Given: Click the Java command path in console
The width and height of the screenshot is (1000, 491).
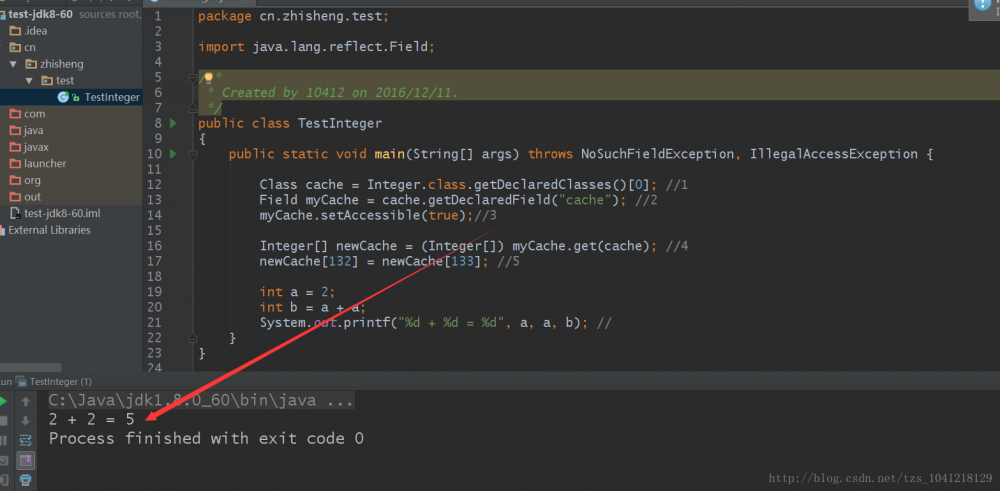Looking at the screenshot, I should pos(202,401).
